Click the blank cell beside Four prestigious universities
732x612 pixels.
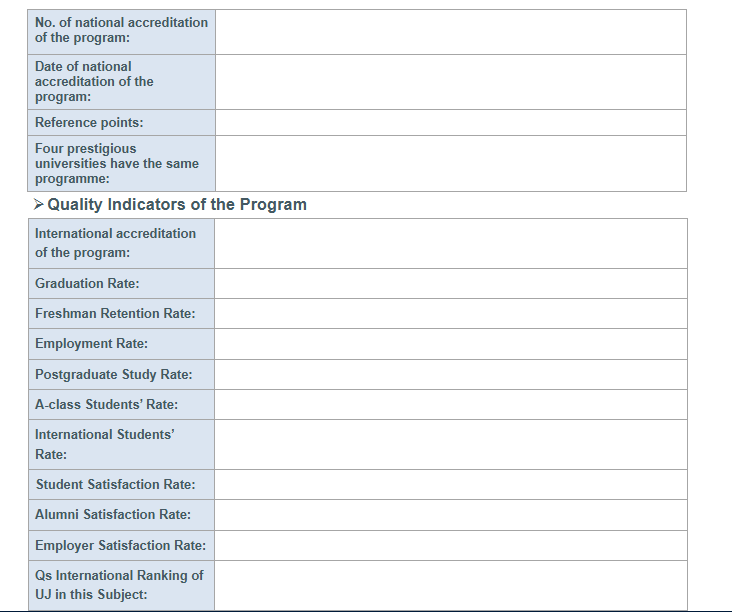[x=450, y=163]
